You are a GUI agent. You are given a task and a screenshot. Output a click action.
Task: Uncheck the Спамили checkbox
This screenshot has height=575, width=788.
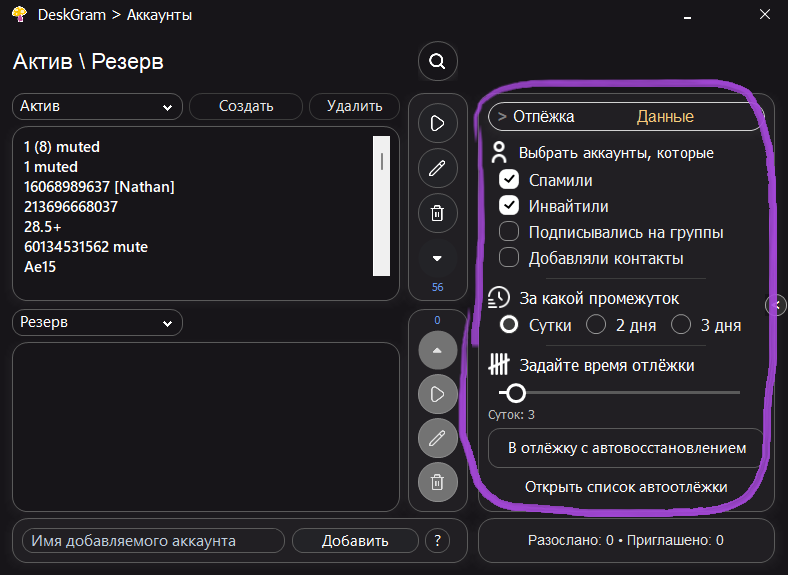click(510, 180)
